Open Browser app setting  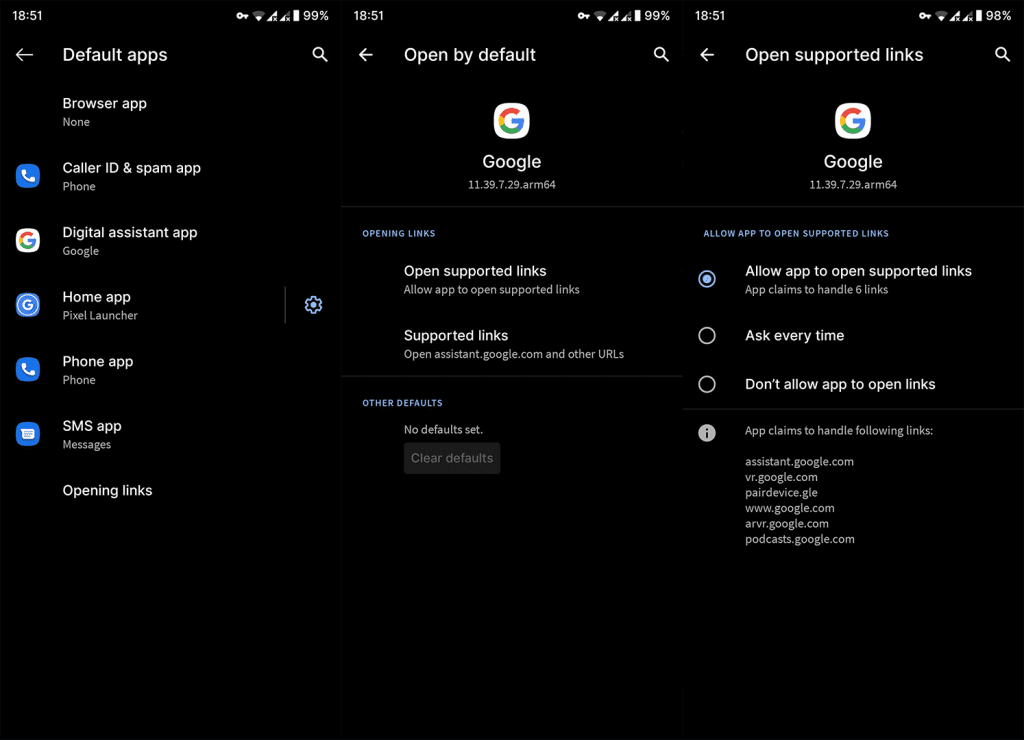tap(170, 112)
